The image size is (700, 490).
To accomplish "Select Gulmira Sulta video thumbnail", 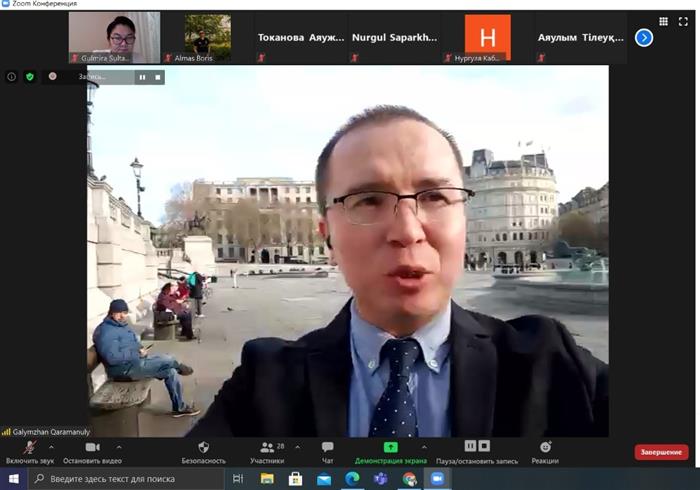I will (x=114, y=37).
